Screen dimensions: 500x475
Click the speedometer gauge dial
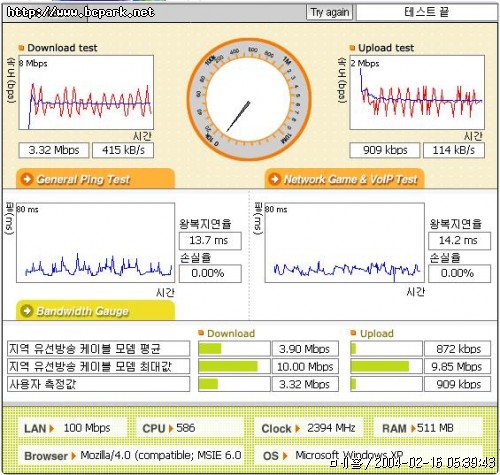click(x=249, y=99)
